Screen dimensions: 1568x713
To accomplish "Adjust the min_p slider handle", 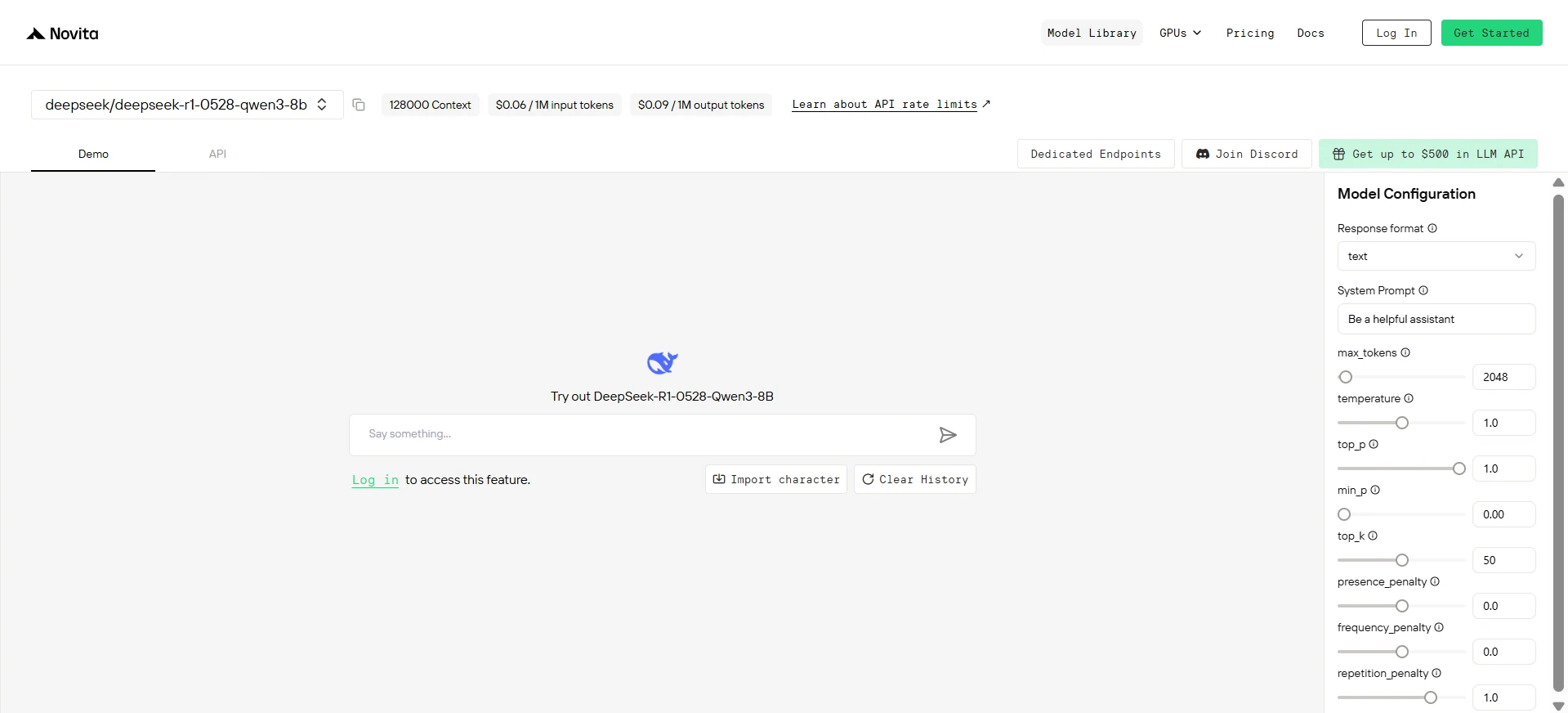I will 1344,514.
